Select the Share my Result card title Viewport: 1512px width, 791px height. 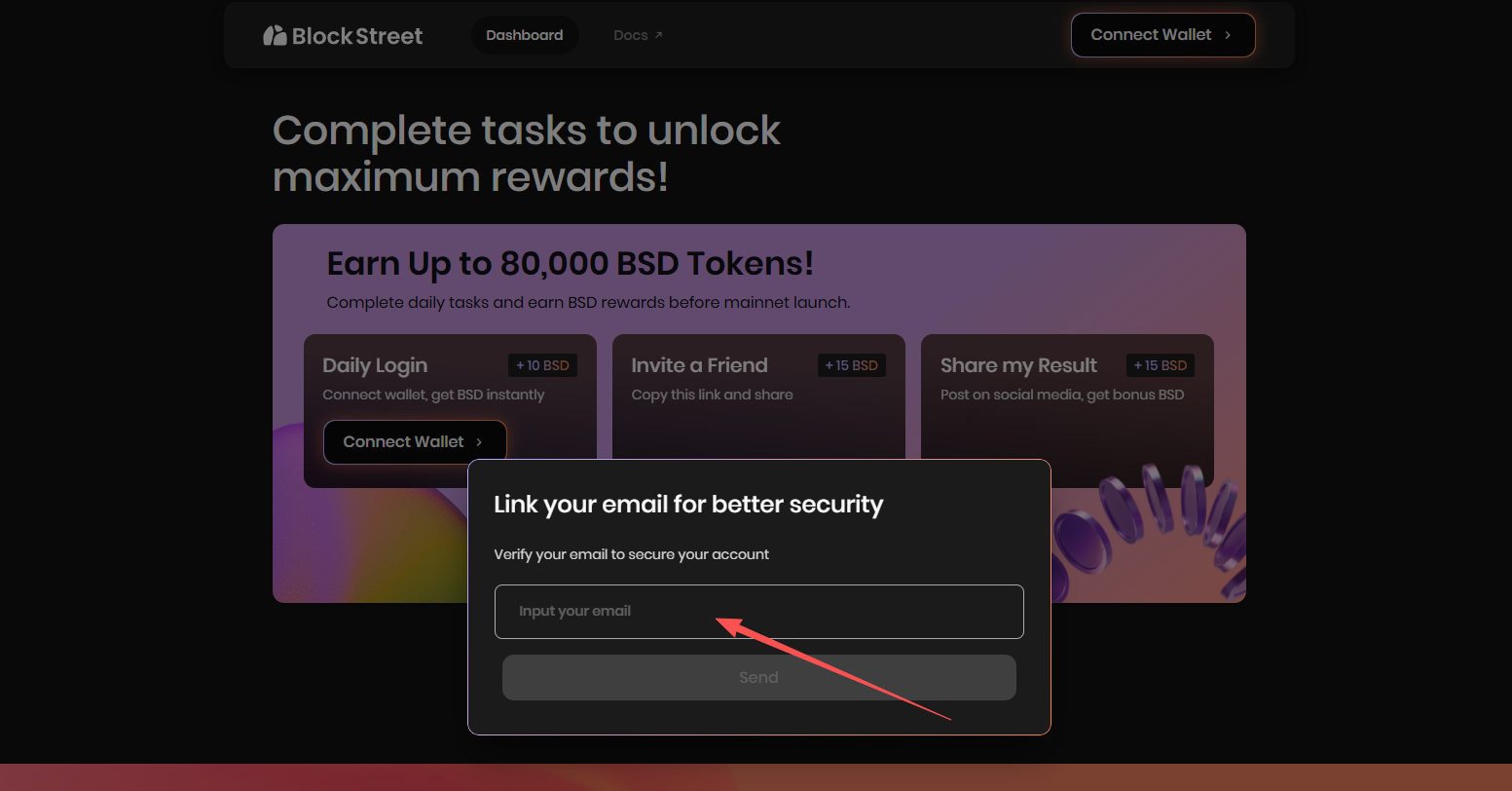[x=1017, y=365]
